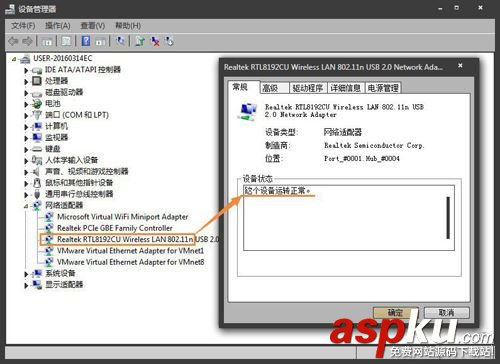Click the 监视器 category icon
The width and height of the screenshot is (500, 364).
tap(37, 138)
